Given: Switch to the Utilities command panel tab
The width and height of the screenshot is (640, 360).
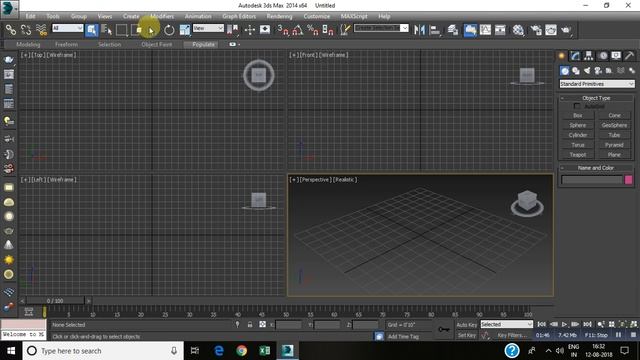Looking at the screenshot, I should click(629, 56).
